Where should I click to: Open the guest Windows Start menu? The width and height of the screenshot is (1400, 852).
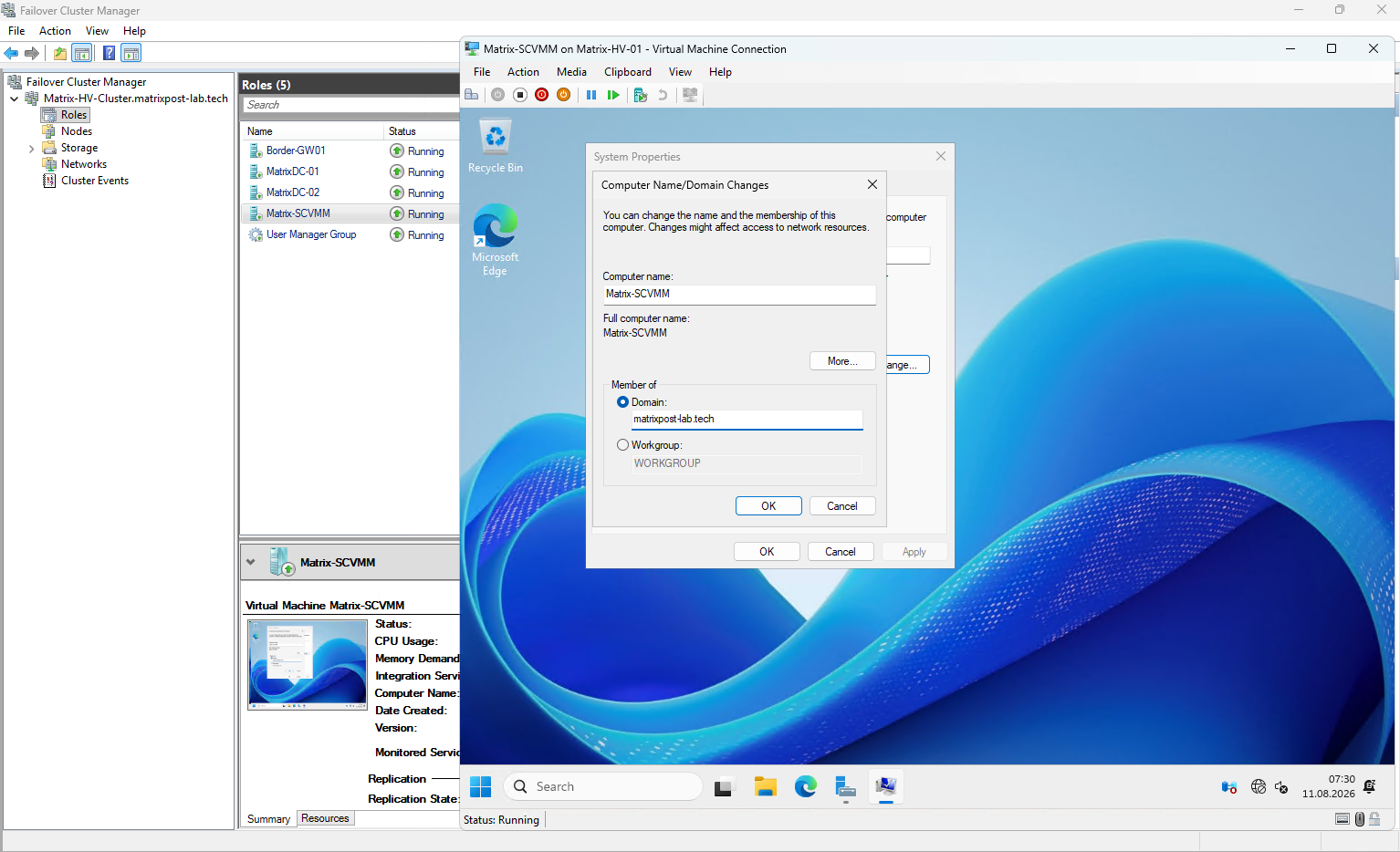(480, 786)
